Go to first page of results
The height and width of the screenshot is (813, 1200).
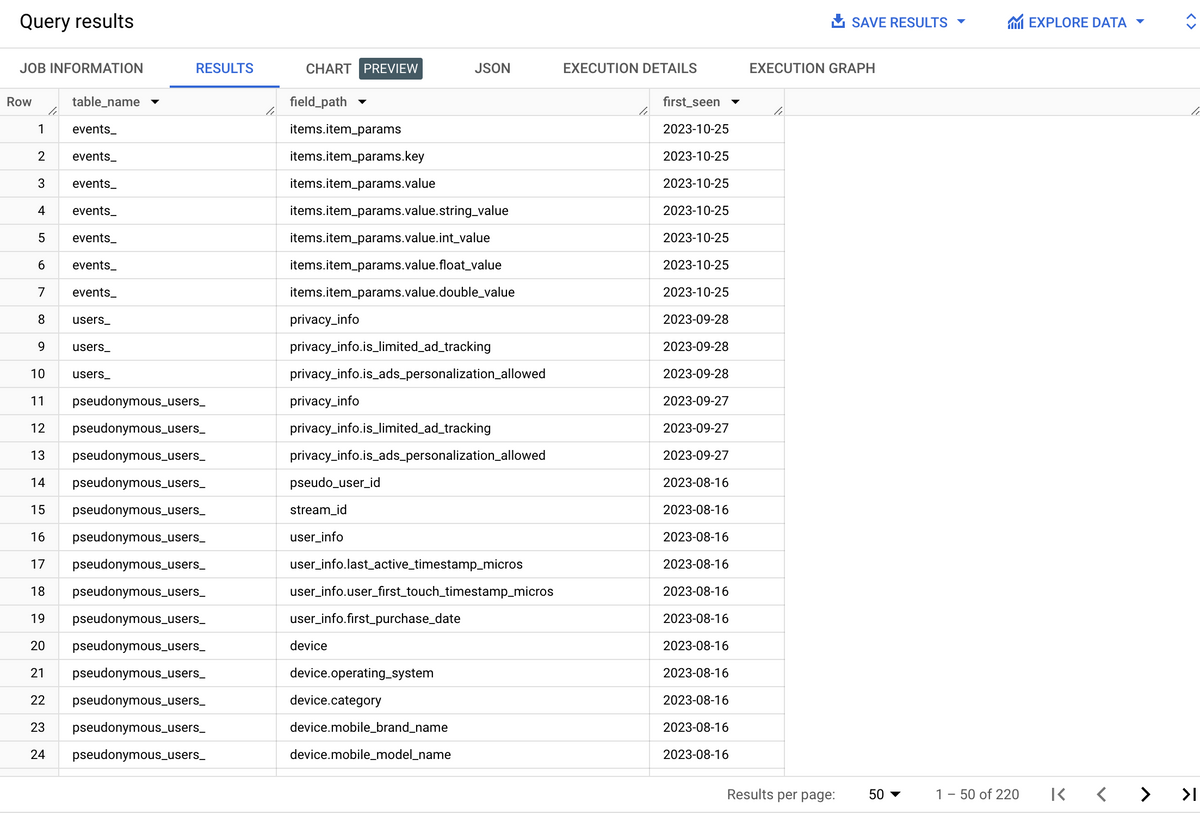1058,794
